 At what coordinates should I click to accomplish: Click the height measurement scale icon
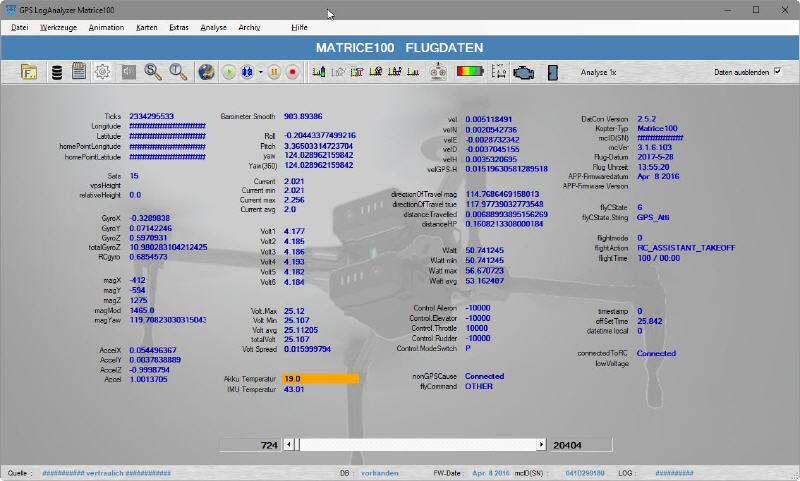click(498, 72)
